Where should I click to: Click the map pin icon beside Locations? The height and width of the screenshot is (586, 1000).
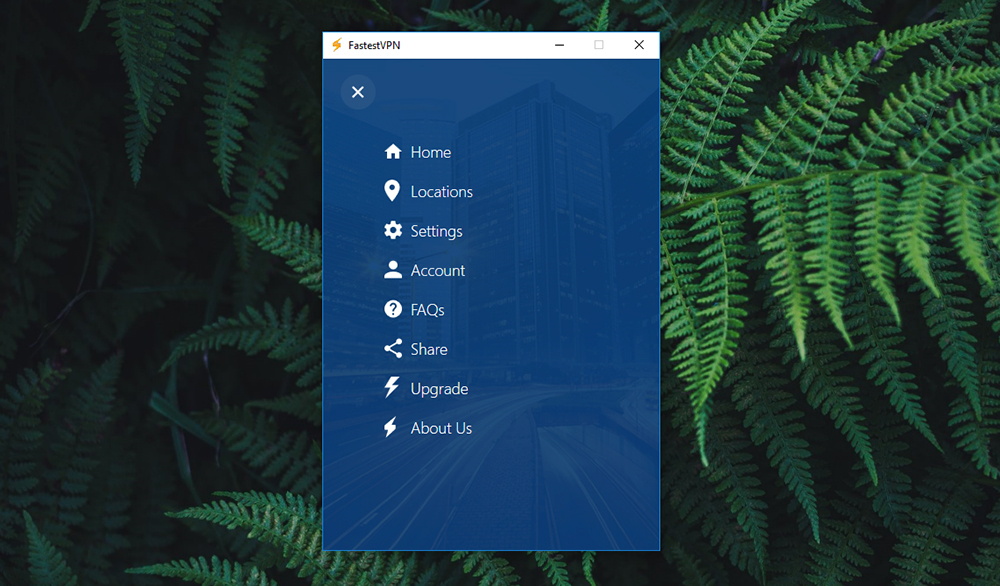[392, 191]
